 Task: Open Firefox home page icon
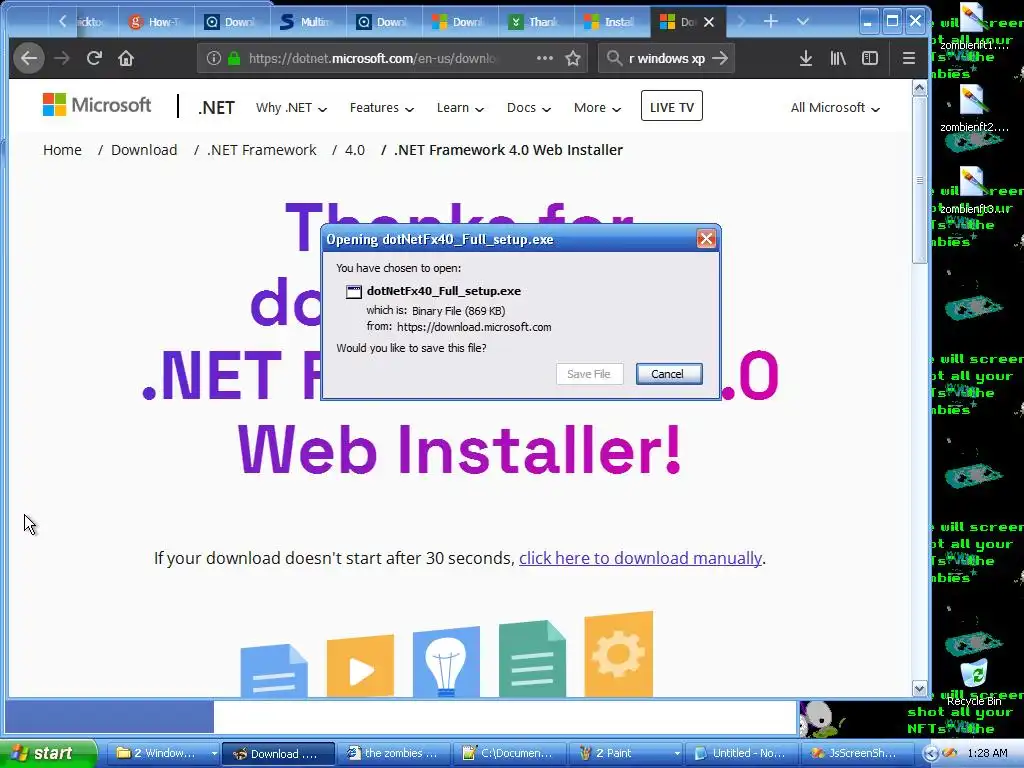point(125,58)
